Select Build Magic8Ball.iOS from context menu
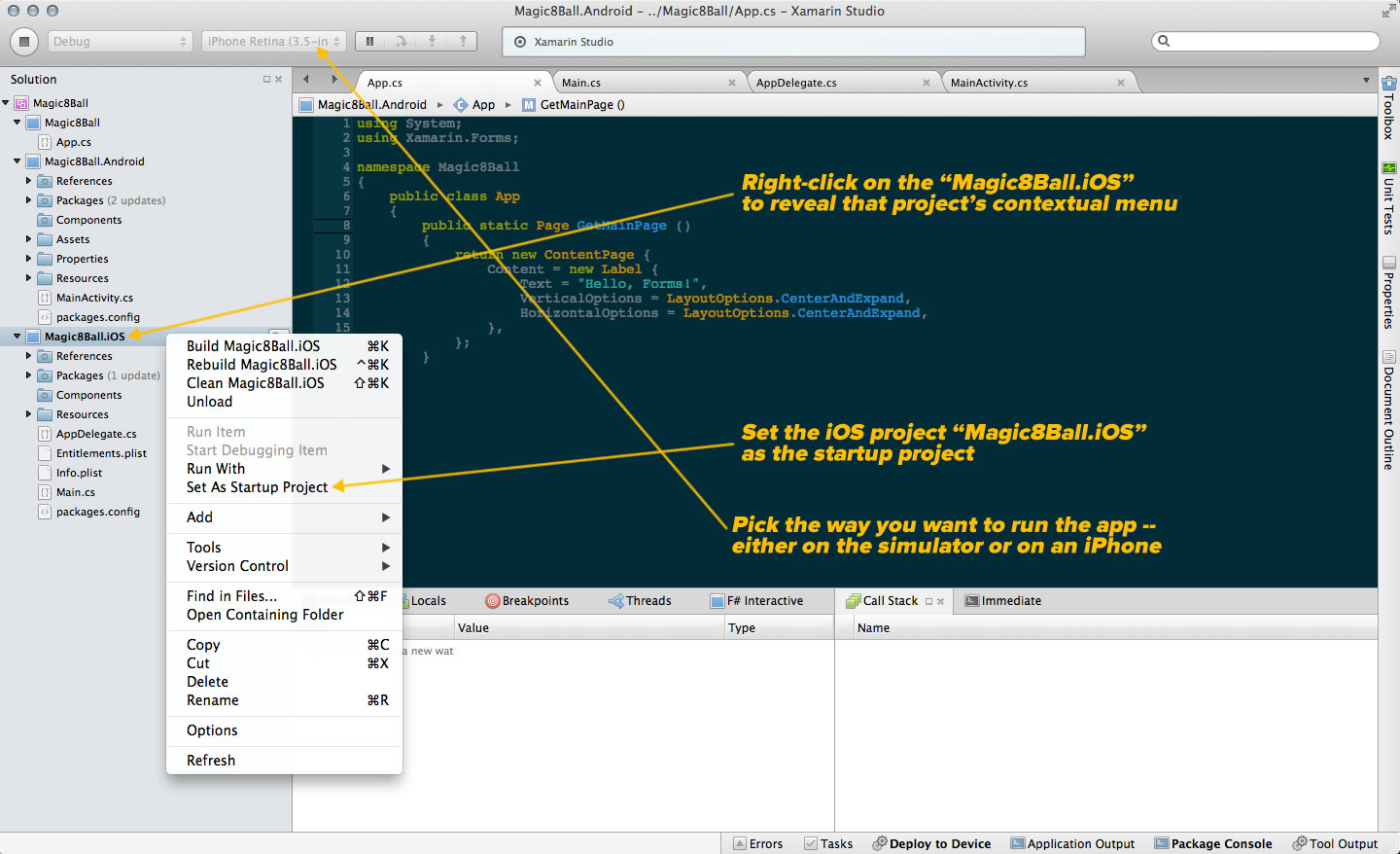The height and width of the screenshot is (854, 1400). (284, 346)
